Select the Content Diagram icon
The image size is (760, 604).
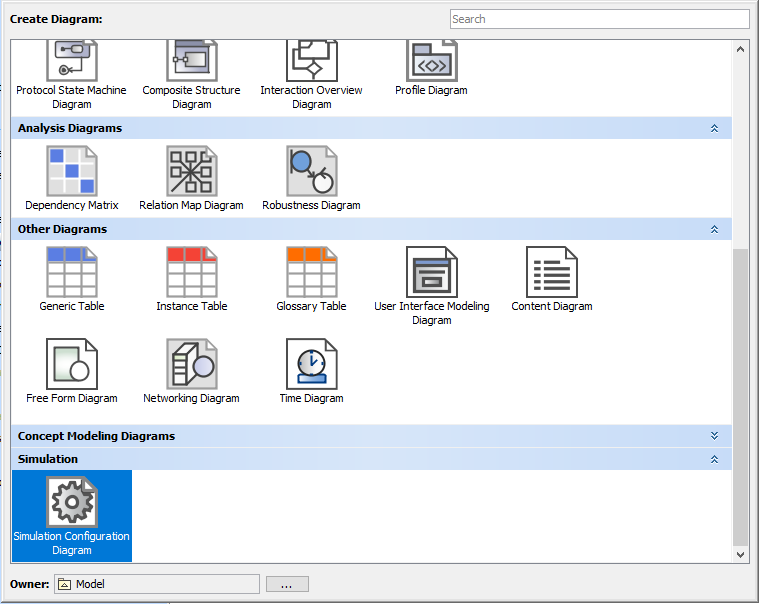(x=551, y=272)
